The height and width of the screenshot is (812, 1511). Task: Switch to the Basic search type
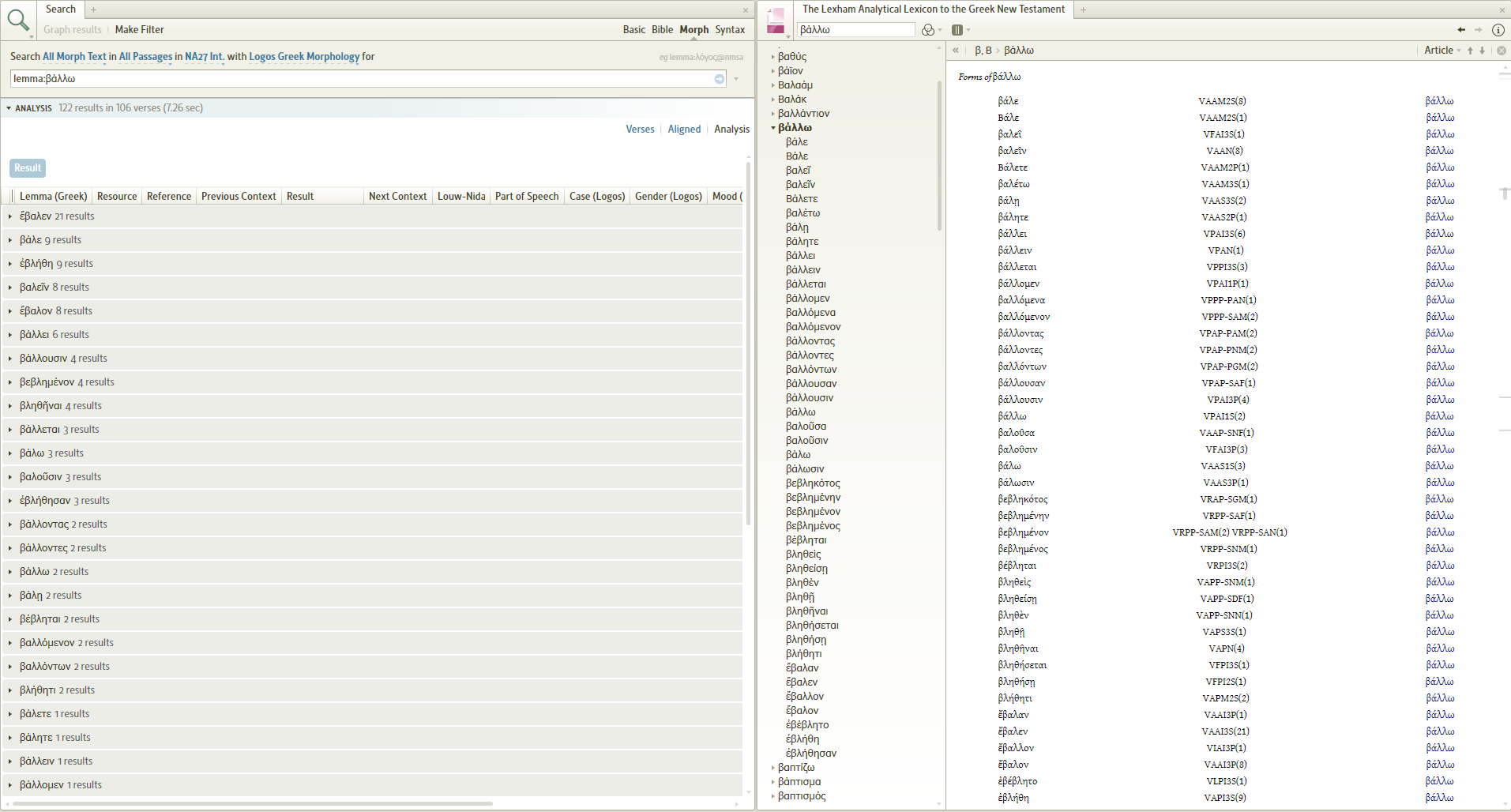pyautogui.click(x=634, y=30)
